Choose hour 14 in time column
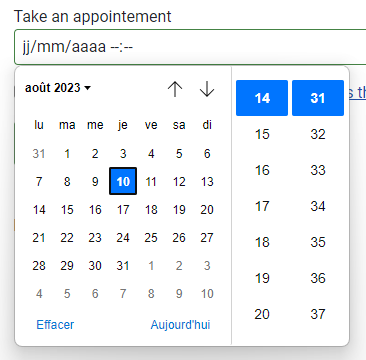The width and height of the screenshot is (366, 360). 262,98
